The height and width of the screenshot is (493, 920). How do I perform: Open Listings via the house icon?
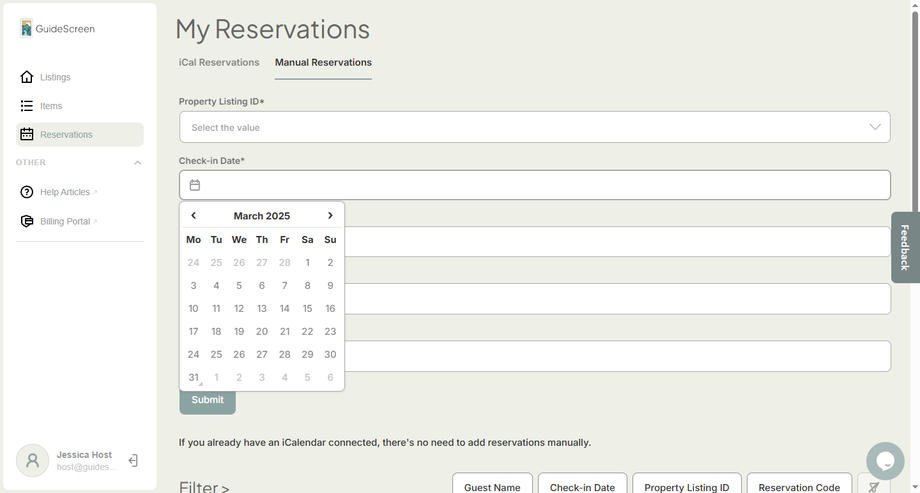(27, 77)
